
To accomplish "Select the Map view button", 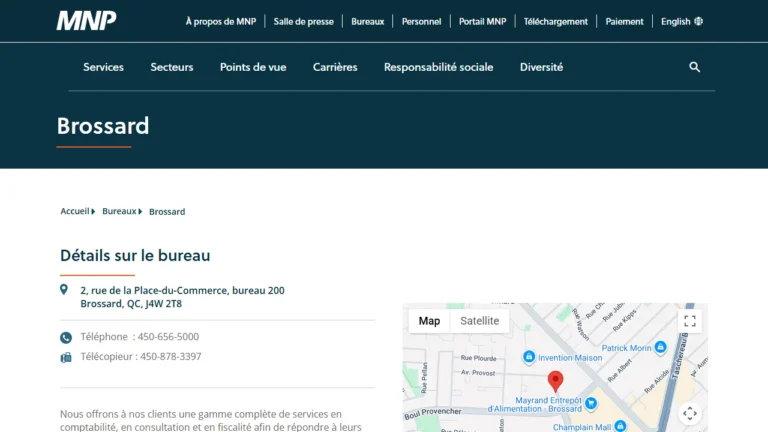I will point(429,321).
